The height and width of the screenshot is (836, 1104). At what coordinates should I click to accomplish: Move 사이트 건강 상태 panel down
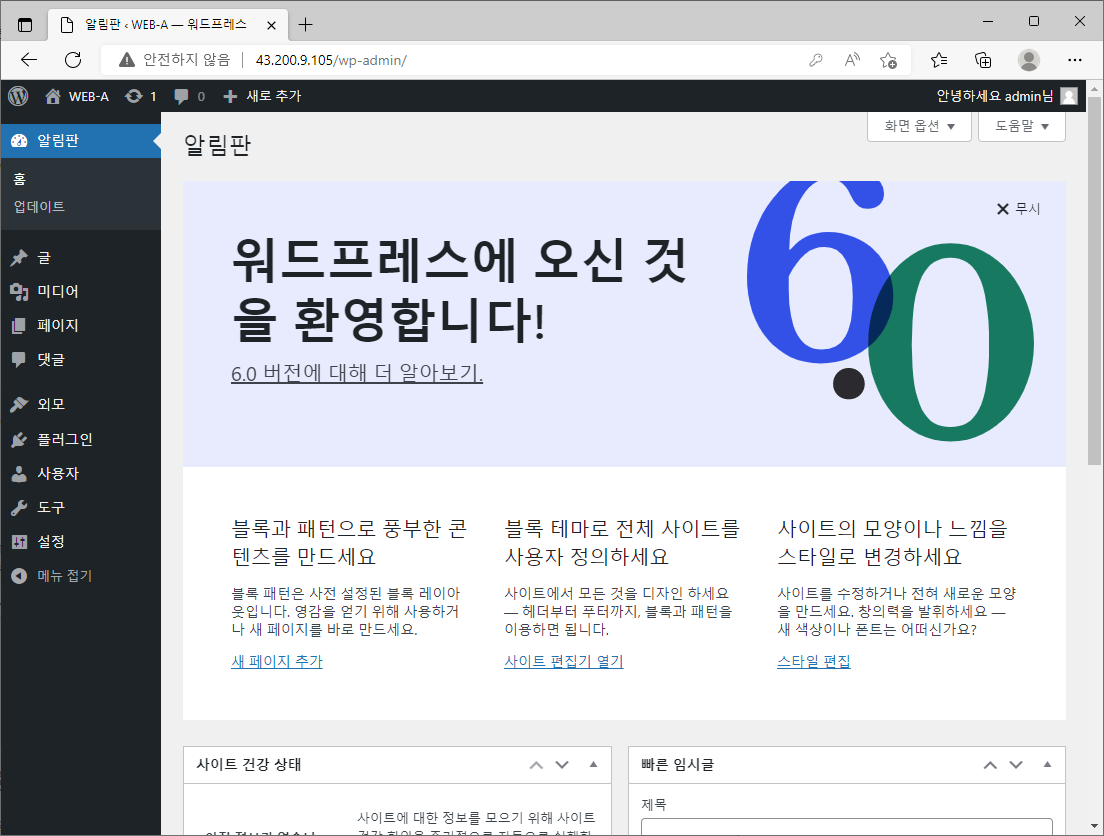point(562,765)
